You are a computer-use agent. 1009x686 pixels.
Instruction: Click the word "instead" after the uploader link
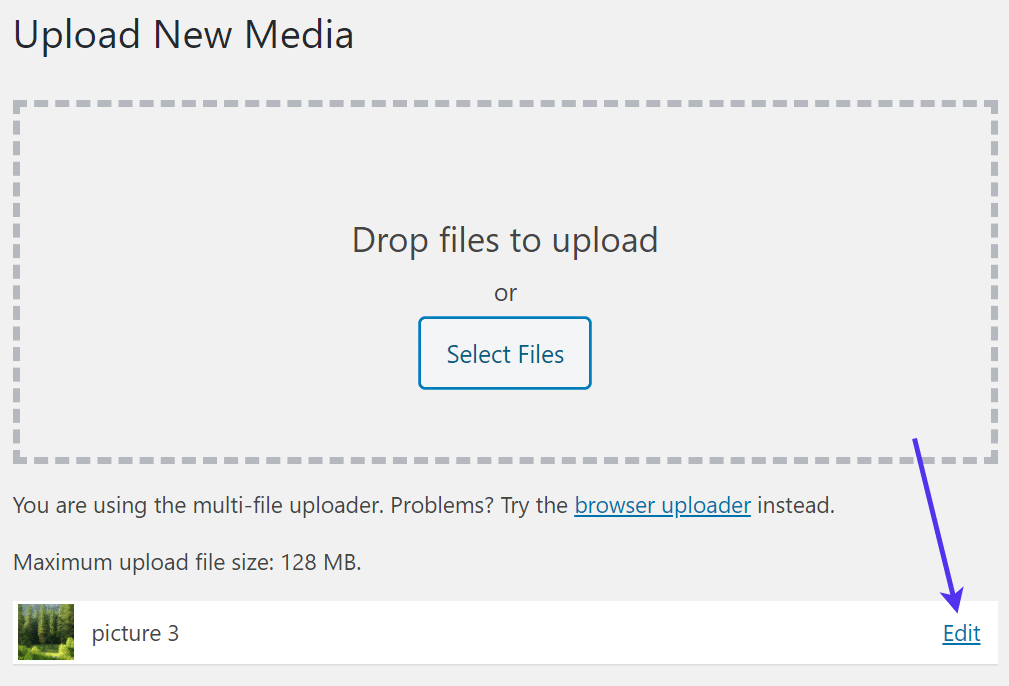pos(794,505)
